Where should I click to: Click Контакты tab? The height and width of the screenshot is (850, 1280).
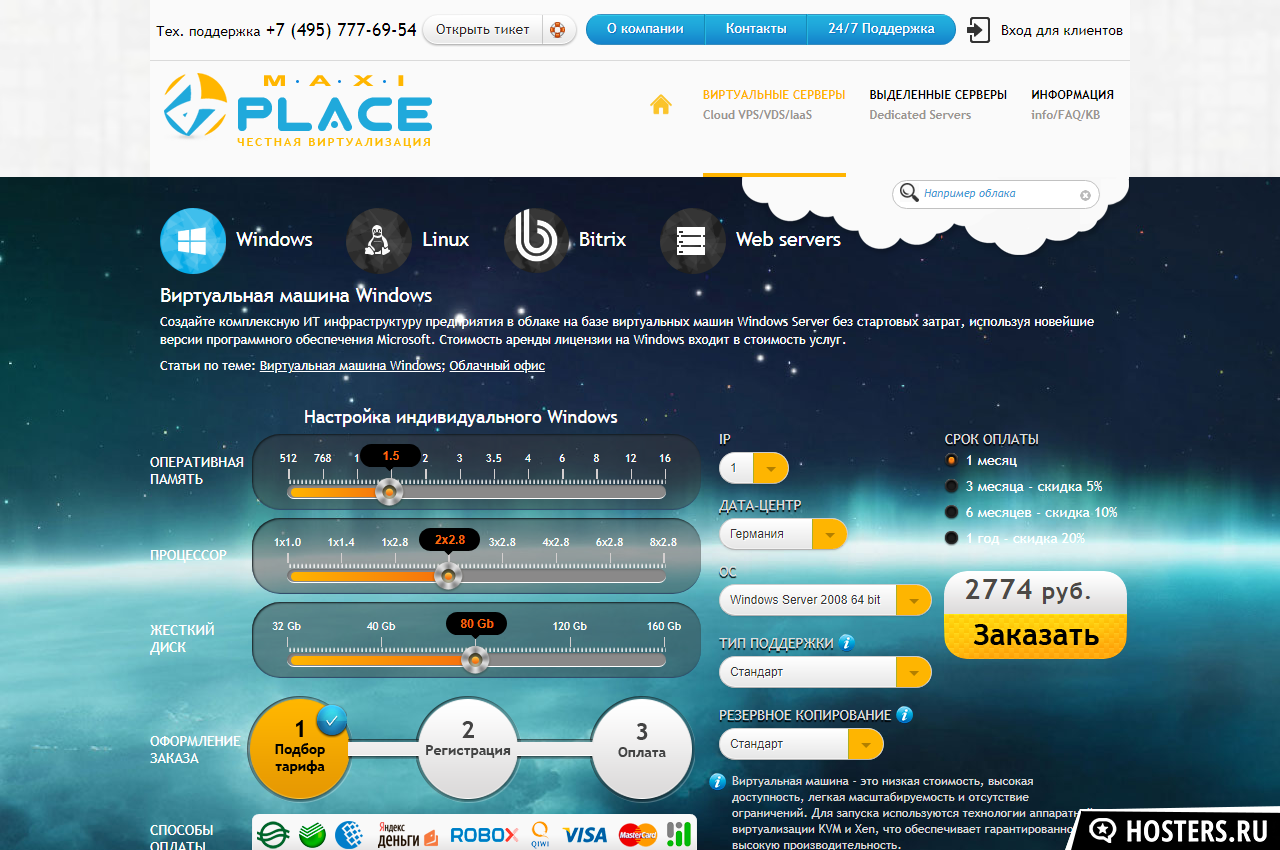coord(756,29)
